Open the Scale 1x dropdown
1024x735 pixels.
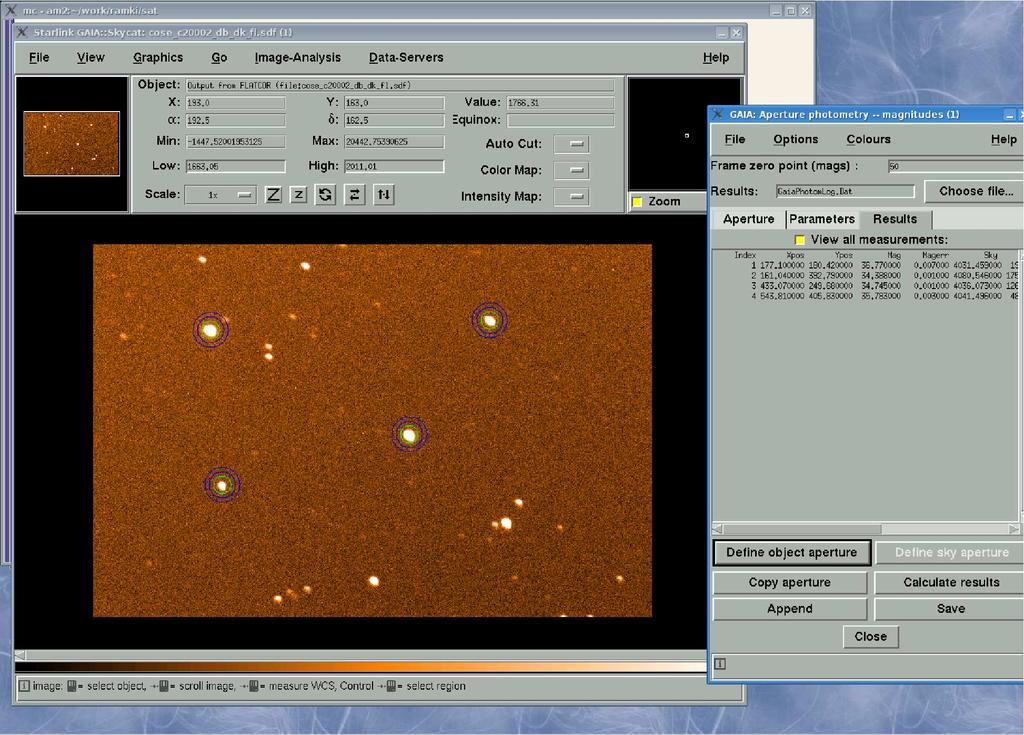click(x=219, y=195)
